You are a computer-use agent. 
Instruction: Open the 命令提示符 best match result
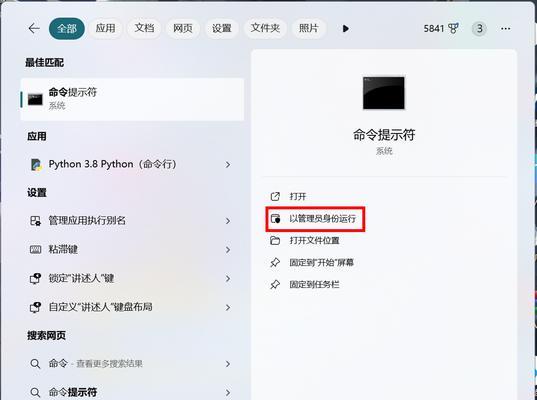point(133,99)
